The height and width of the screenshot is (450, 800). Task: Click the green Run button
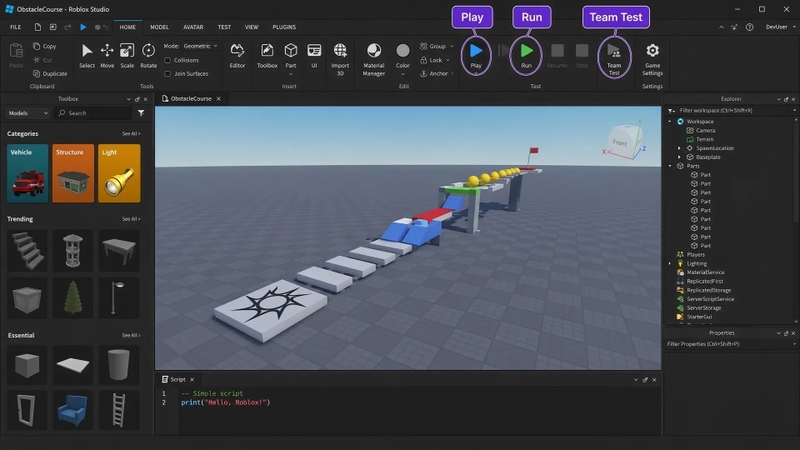(526, 55)
